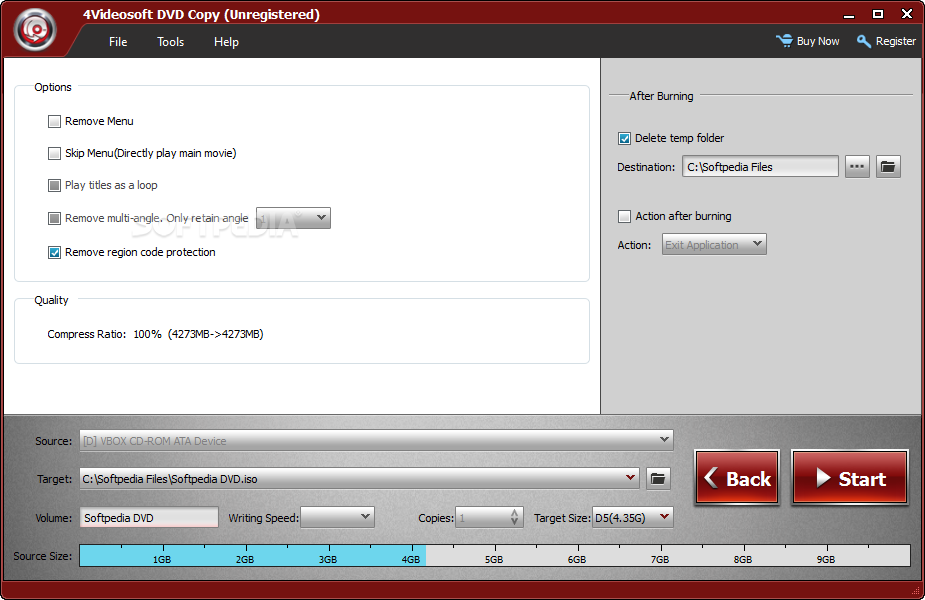Open the Help menu
This screenshot has height=600, width=925.
pyautogui.click(x=226, y=42)
